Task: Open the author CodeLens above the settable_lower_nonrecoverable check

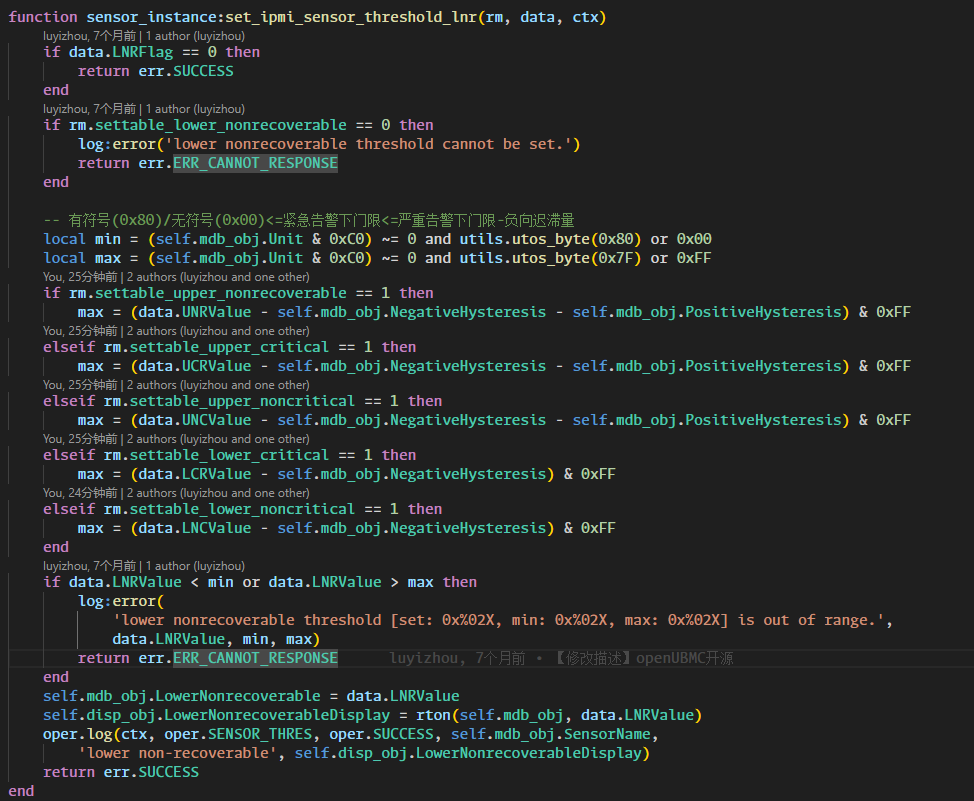Action: [x=143, y=108]
